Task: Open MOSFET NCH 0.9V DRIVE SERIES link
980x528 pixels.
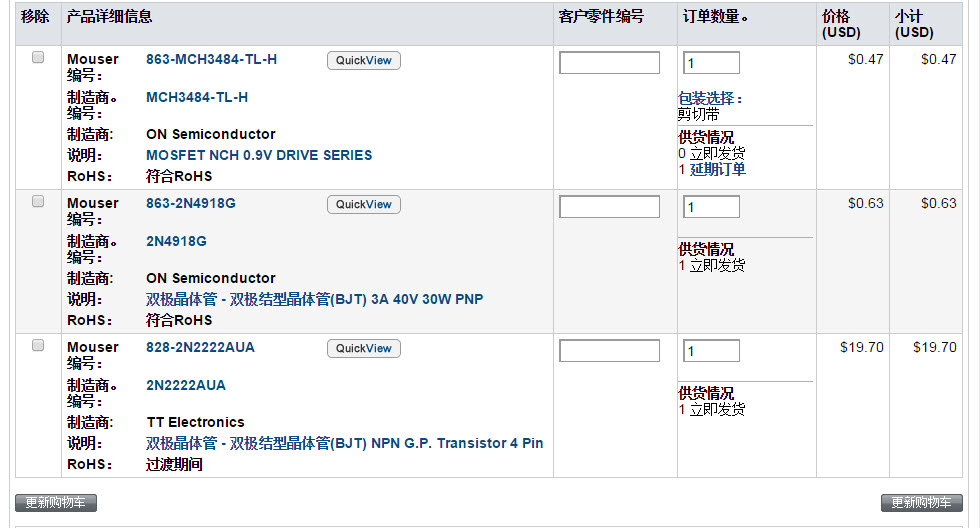Action: [x=259, y=155]
